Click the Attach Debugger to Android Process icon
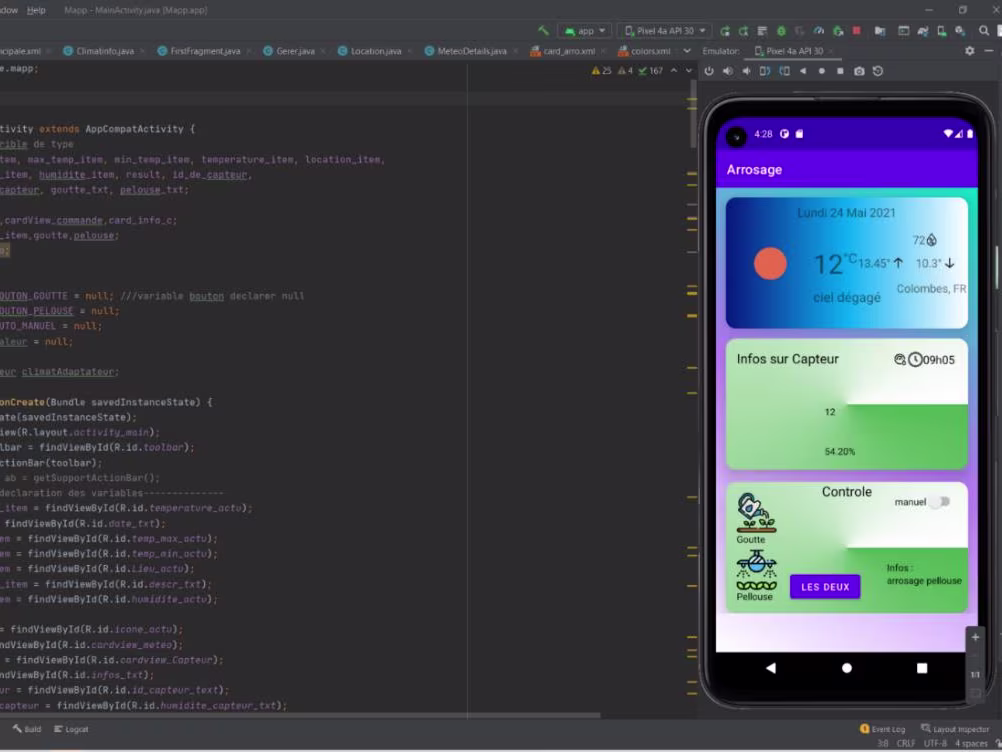Image resolution: width=1002 pixels, height=752 pixels. point(838,31)
